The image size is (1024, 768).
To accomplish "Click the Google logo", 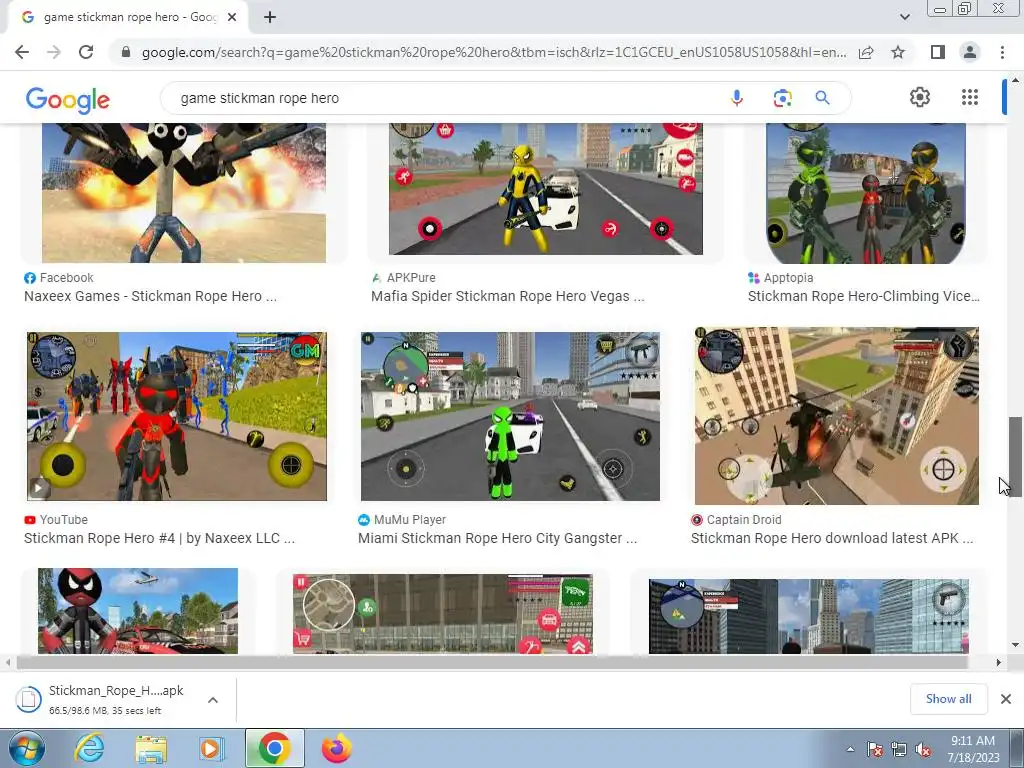I will (x=68, y=99).
